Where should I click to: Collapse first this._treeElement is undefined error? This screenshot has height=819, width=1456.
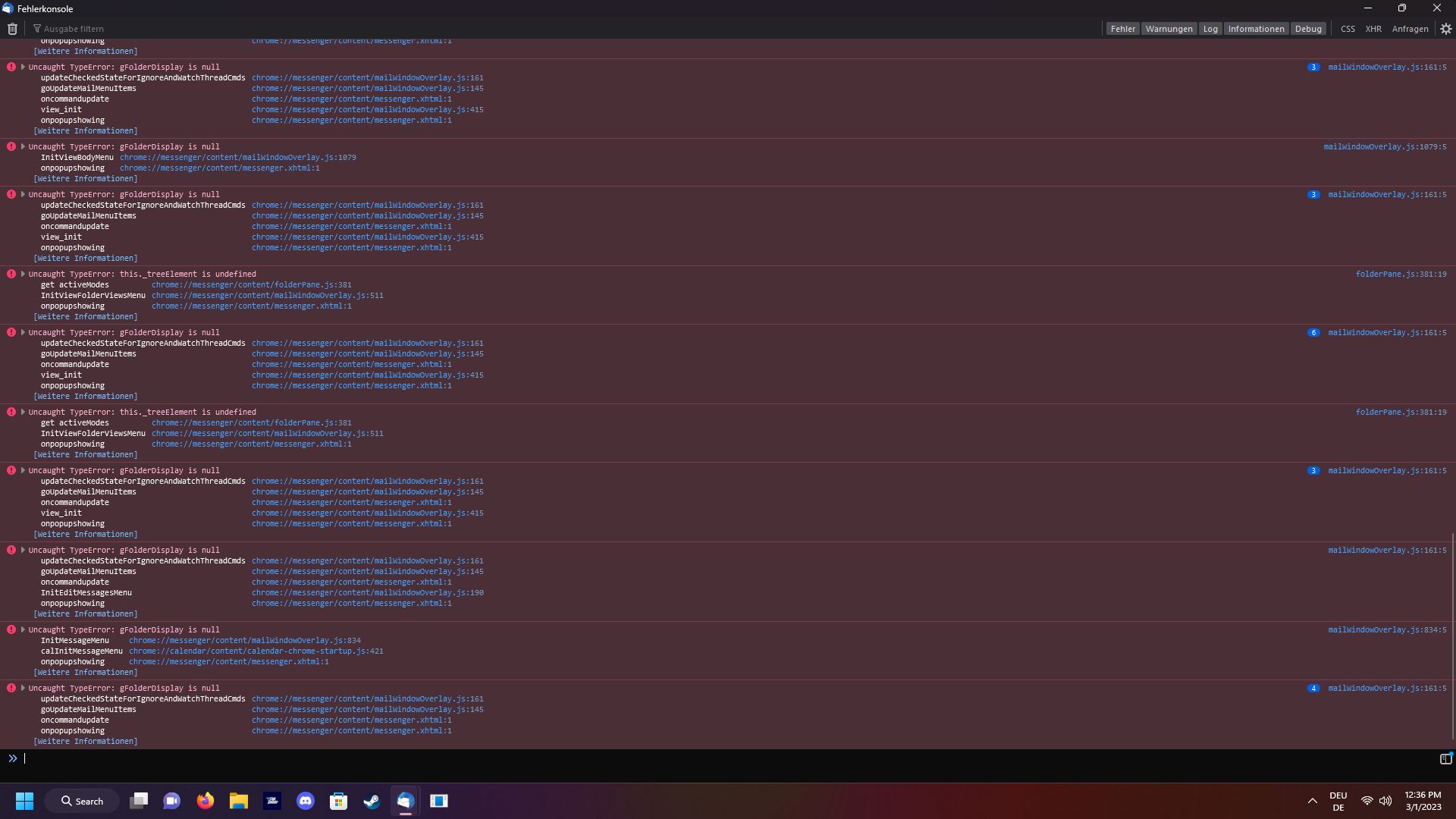[23, 274]
